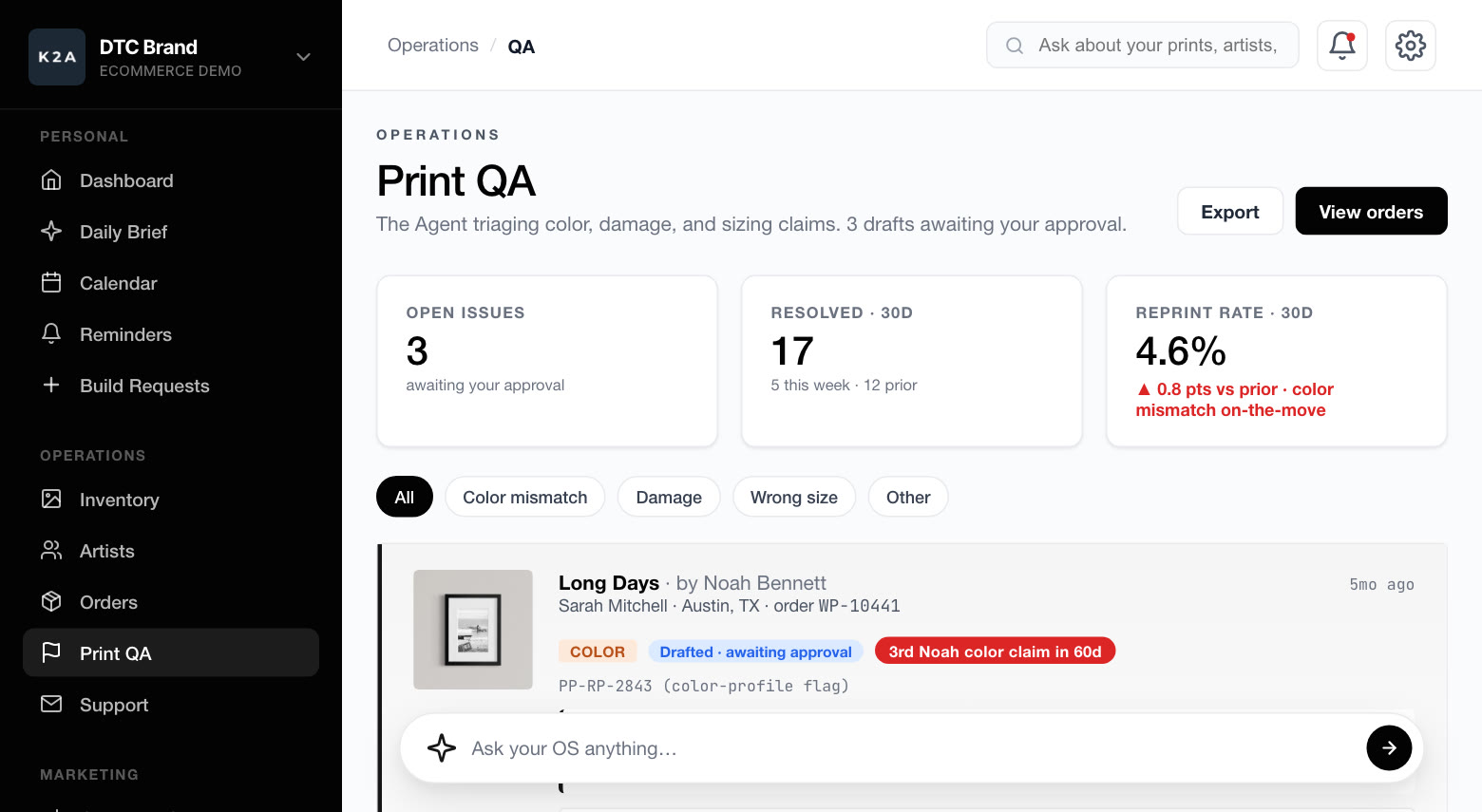Click the Long Days issue title
Screen dimensions: 1482x812
(609, 583)
